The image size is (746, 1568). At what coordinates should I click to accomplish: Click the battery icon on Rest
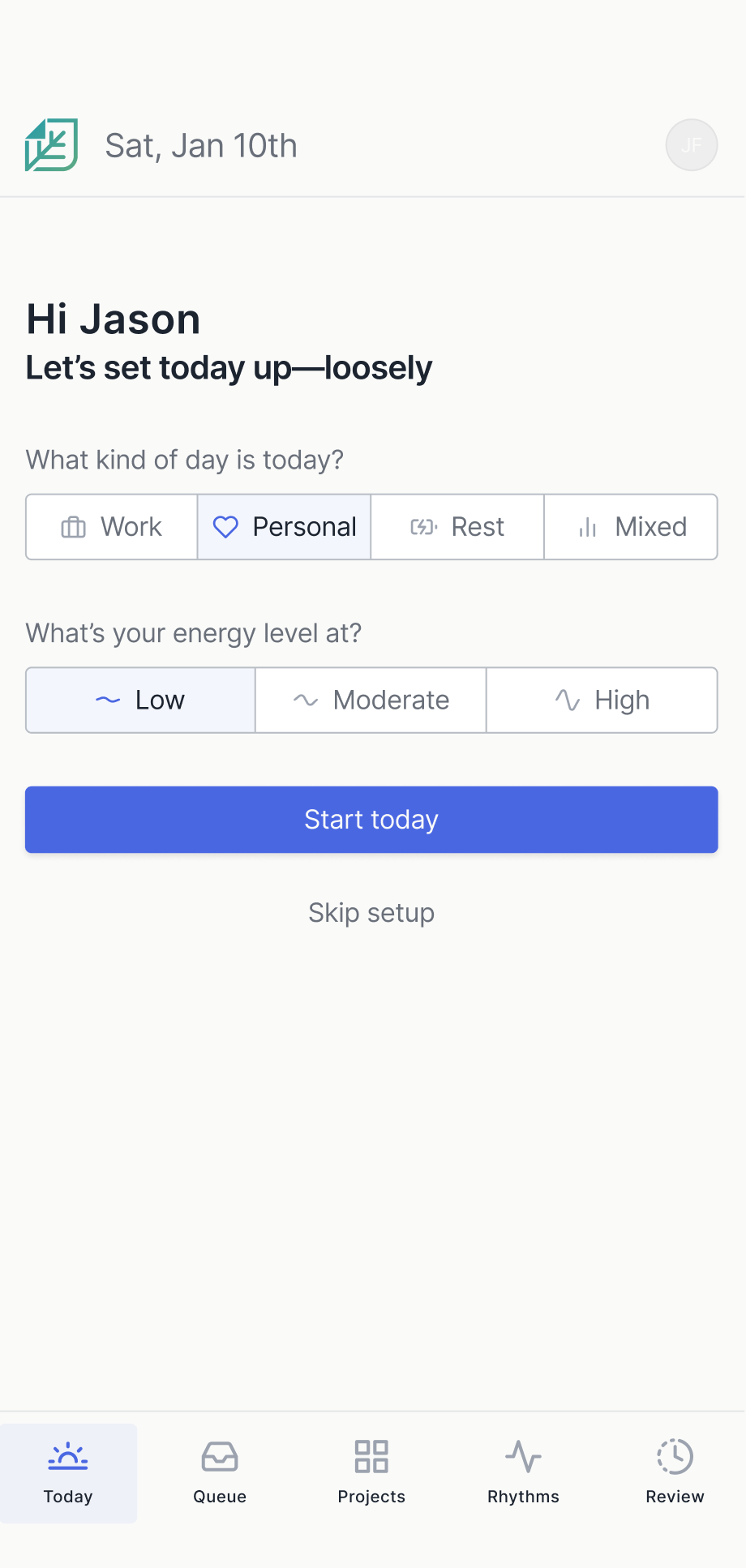(423, 527)
